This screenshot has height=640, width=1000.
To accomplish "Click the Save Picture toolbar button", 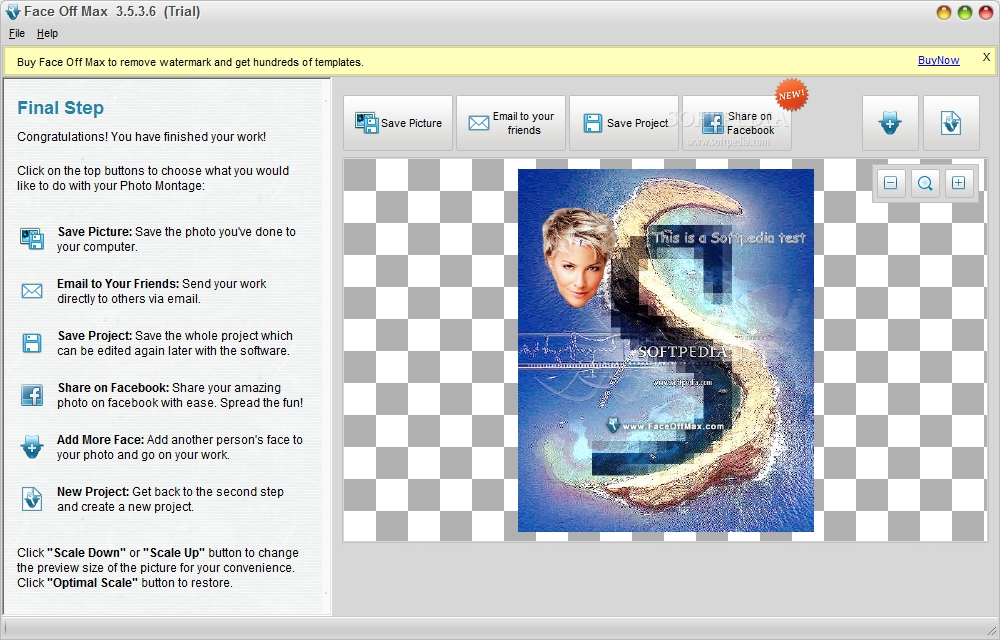I will click(x=398, y=123).
